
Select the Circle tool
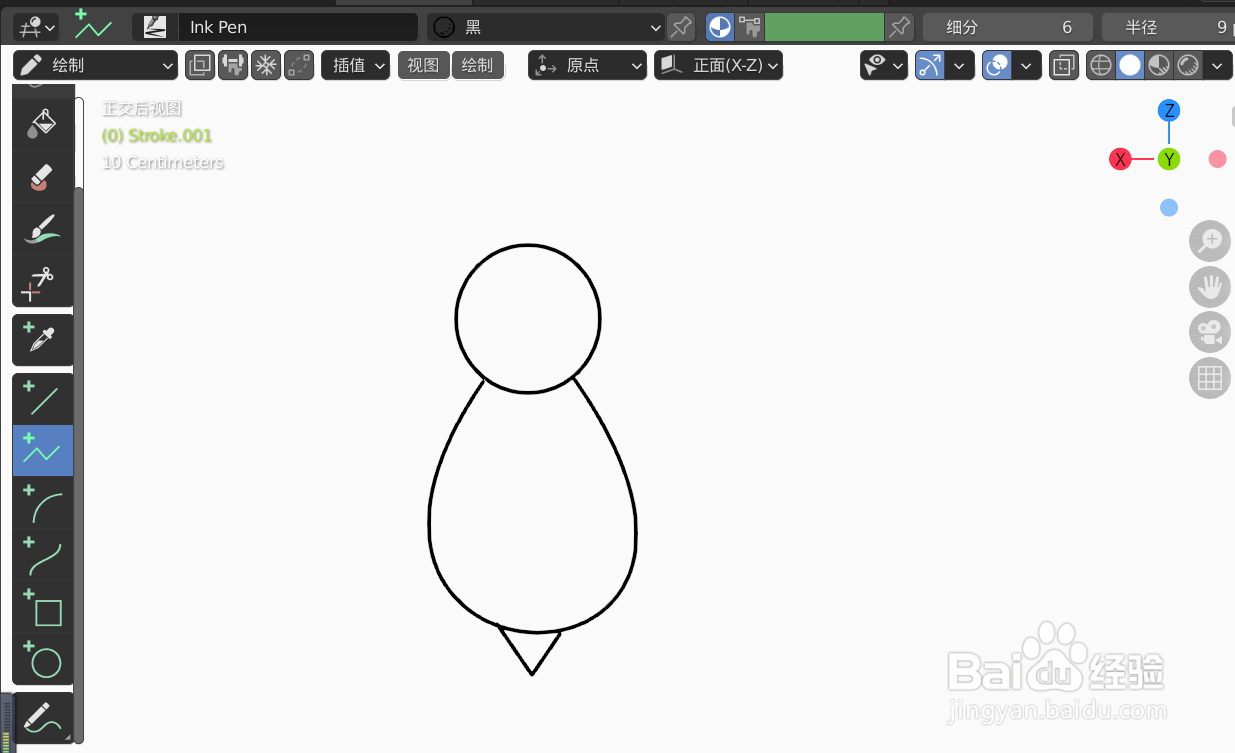pyautogui.click(x=42, y=658)
